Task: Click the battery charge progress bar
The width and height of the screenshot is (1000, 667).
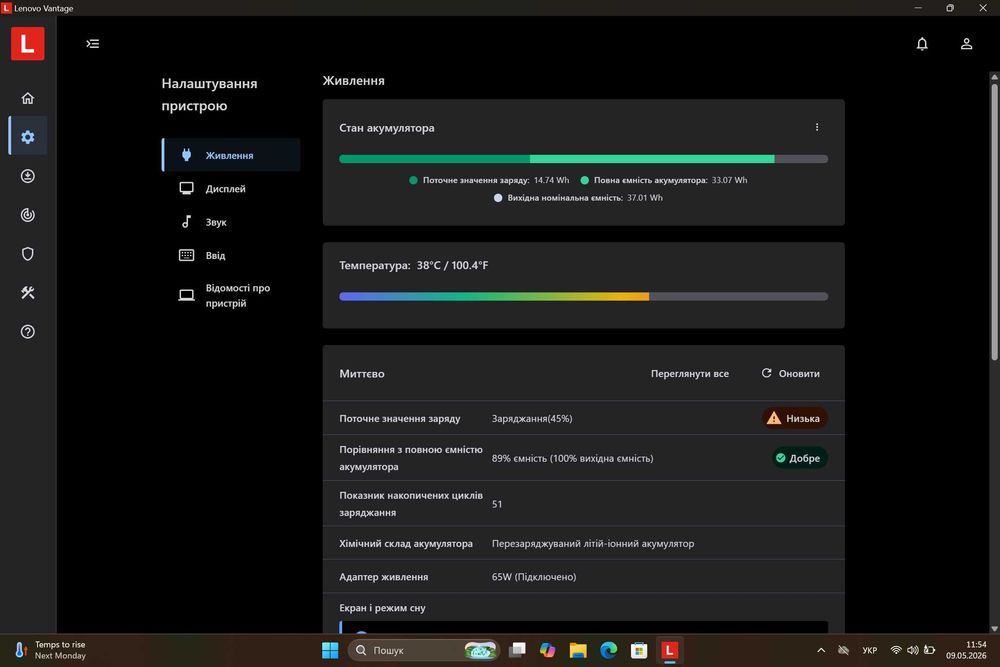Action: tap(584, 159)
